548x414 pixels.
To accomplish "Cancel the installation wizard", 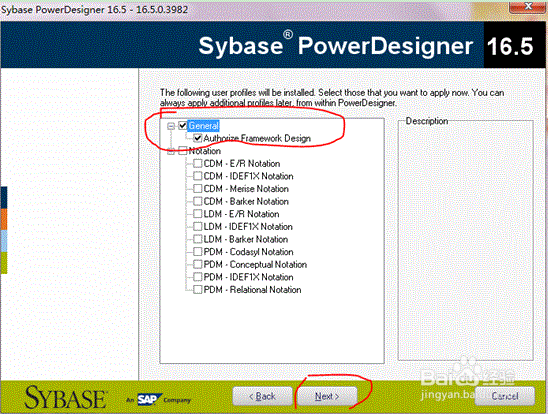I will coord(505,396).
